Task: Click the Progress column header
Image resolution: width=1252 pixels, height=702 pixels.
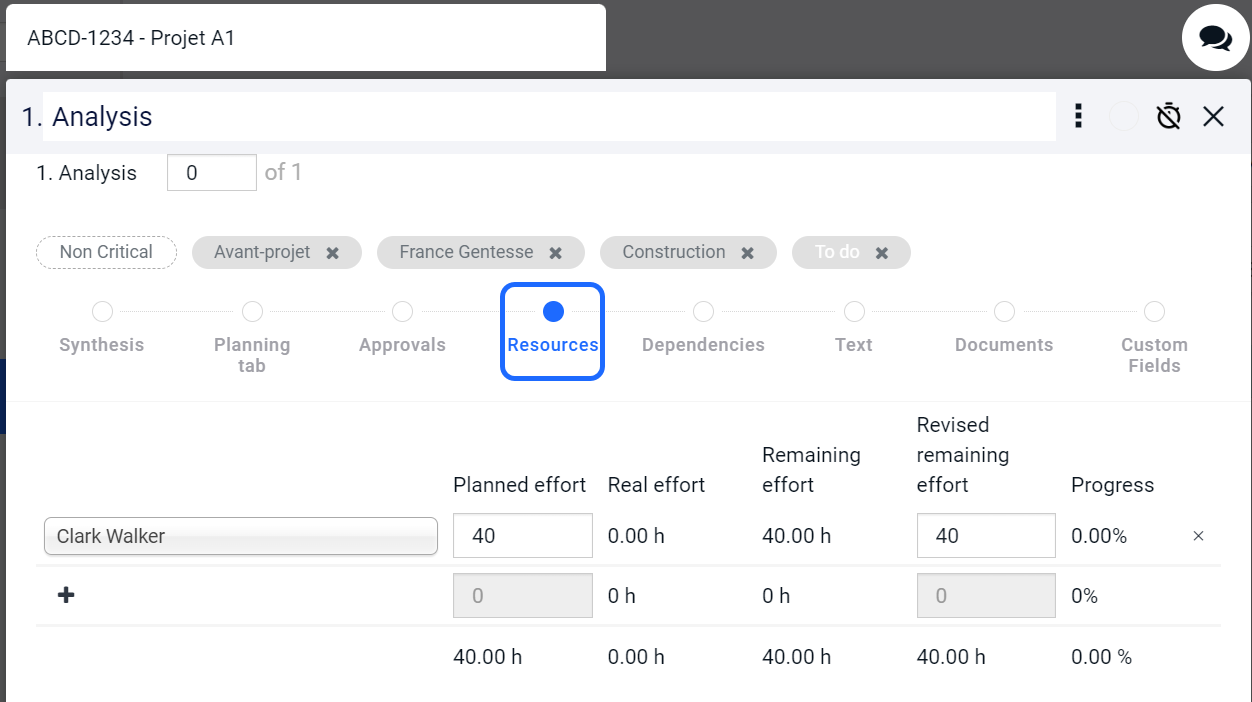Action: [1112, 485]
